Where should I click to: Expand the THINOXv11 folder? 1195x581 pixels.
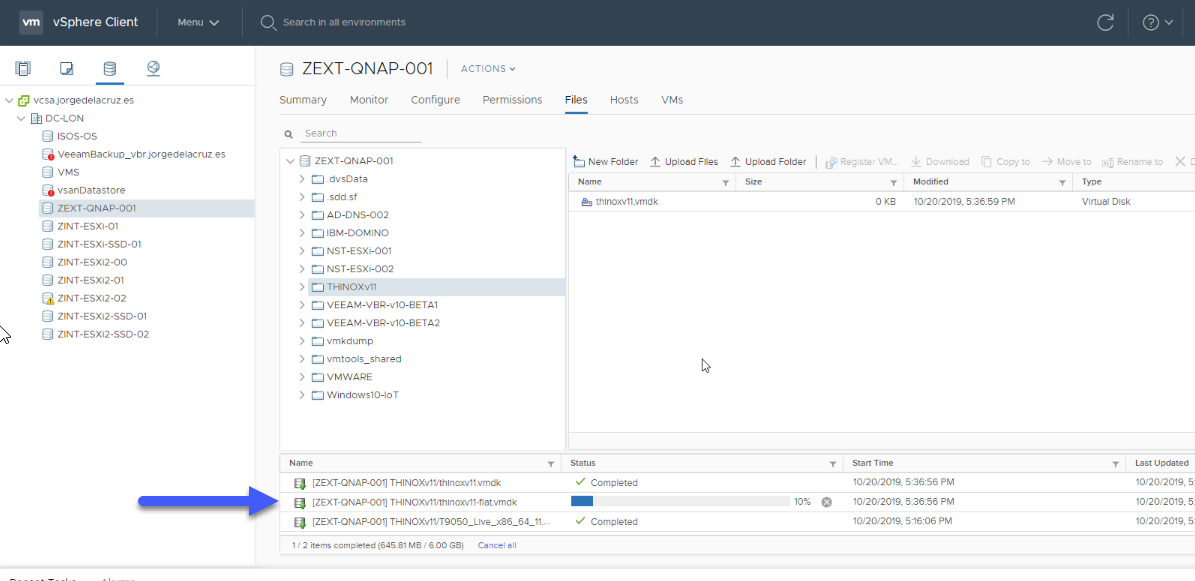[x=303, y=287]
